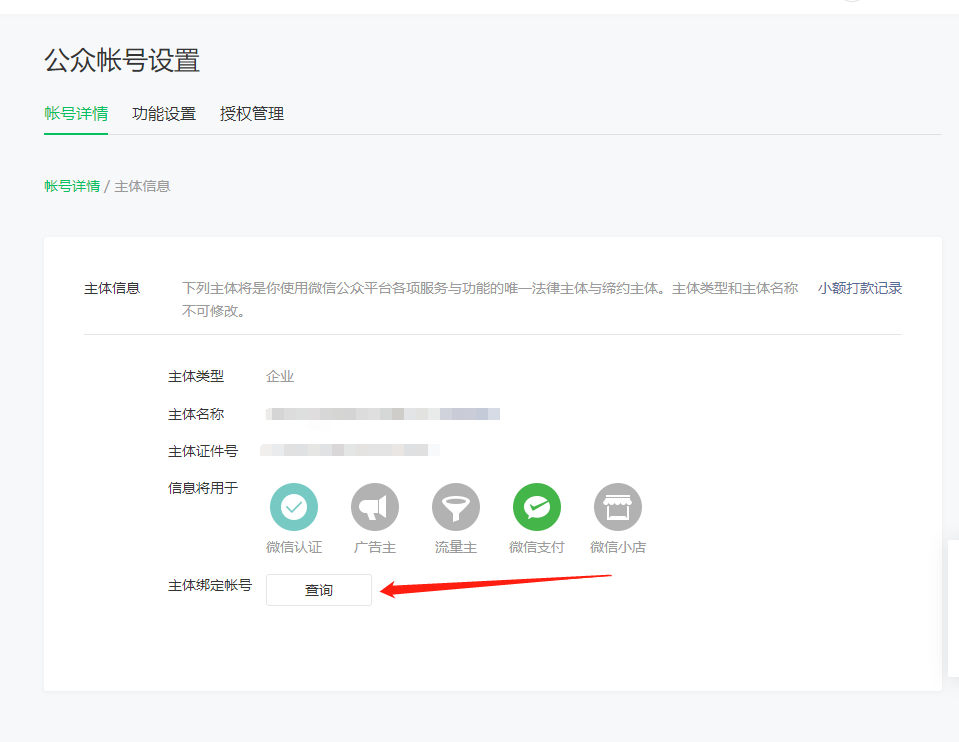Click the 微信认证 caption text

click(294, 547)
